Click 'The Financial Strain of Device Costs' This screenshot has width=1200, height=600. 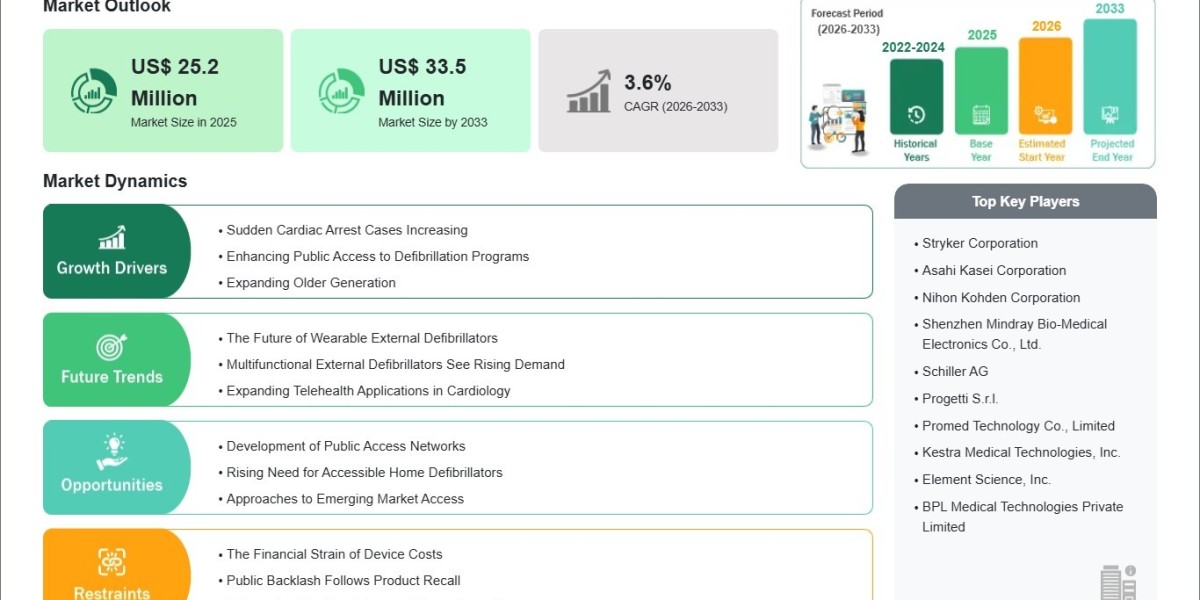(334, 554)
